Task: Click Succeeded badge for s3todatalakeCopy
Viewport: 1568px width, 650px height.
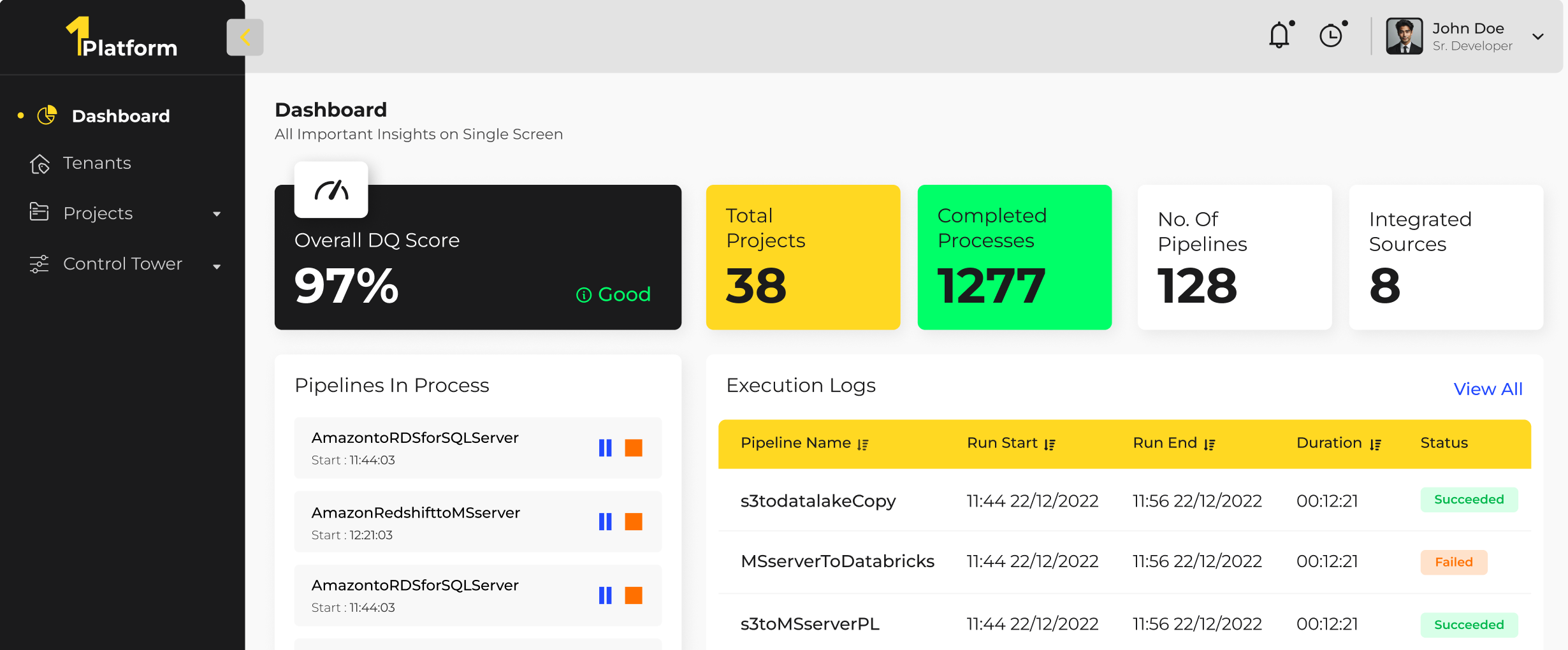Action: click(1469, 500)
